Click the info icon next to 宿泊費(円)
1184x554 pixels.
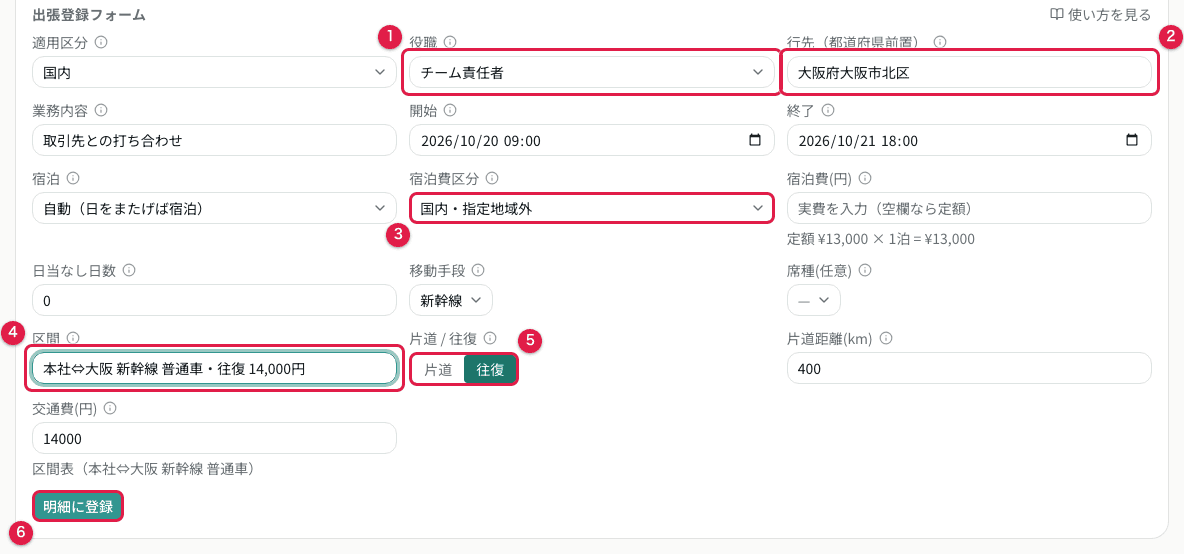865,178
